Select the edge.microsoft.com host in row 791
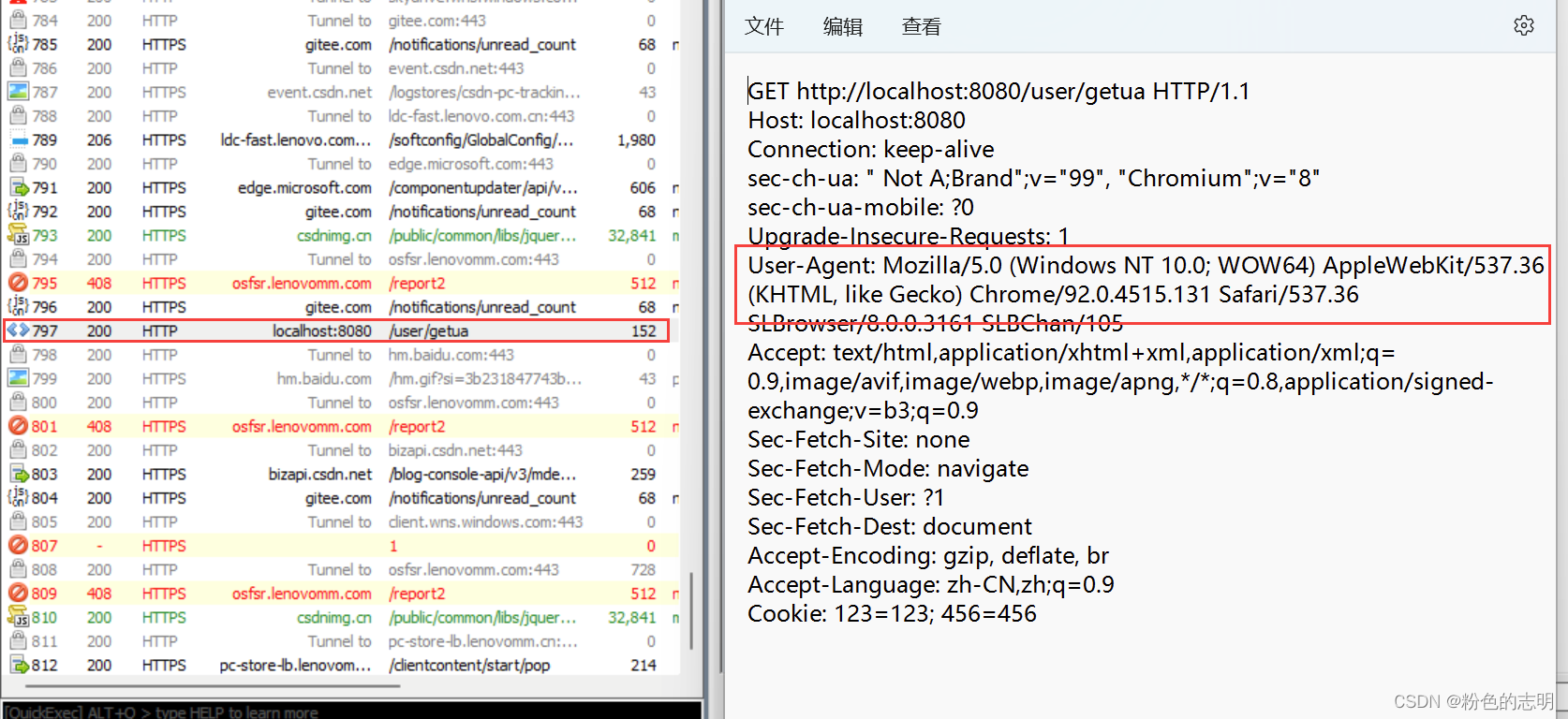This screenshot has height=719, width=1568. (x=304, y=187)
